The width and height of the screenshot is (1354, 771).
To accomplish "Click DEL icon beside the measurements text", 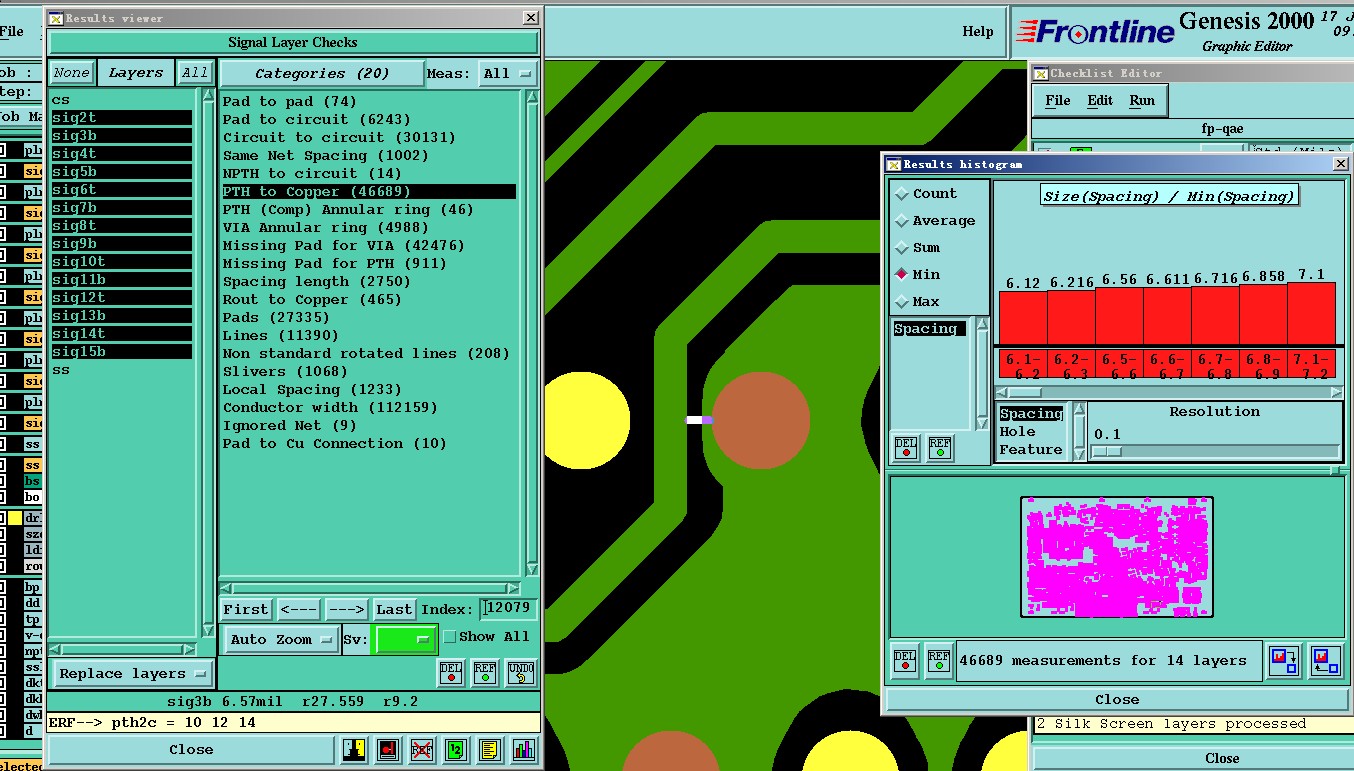I will click(905, 661).
